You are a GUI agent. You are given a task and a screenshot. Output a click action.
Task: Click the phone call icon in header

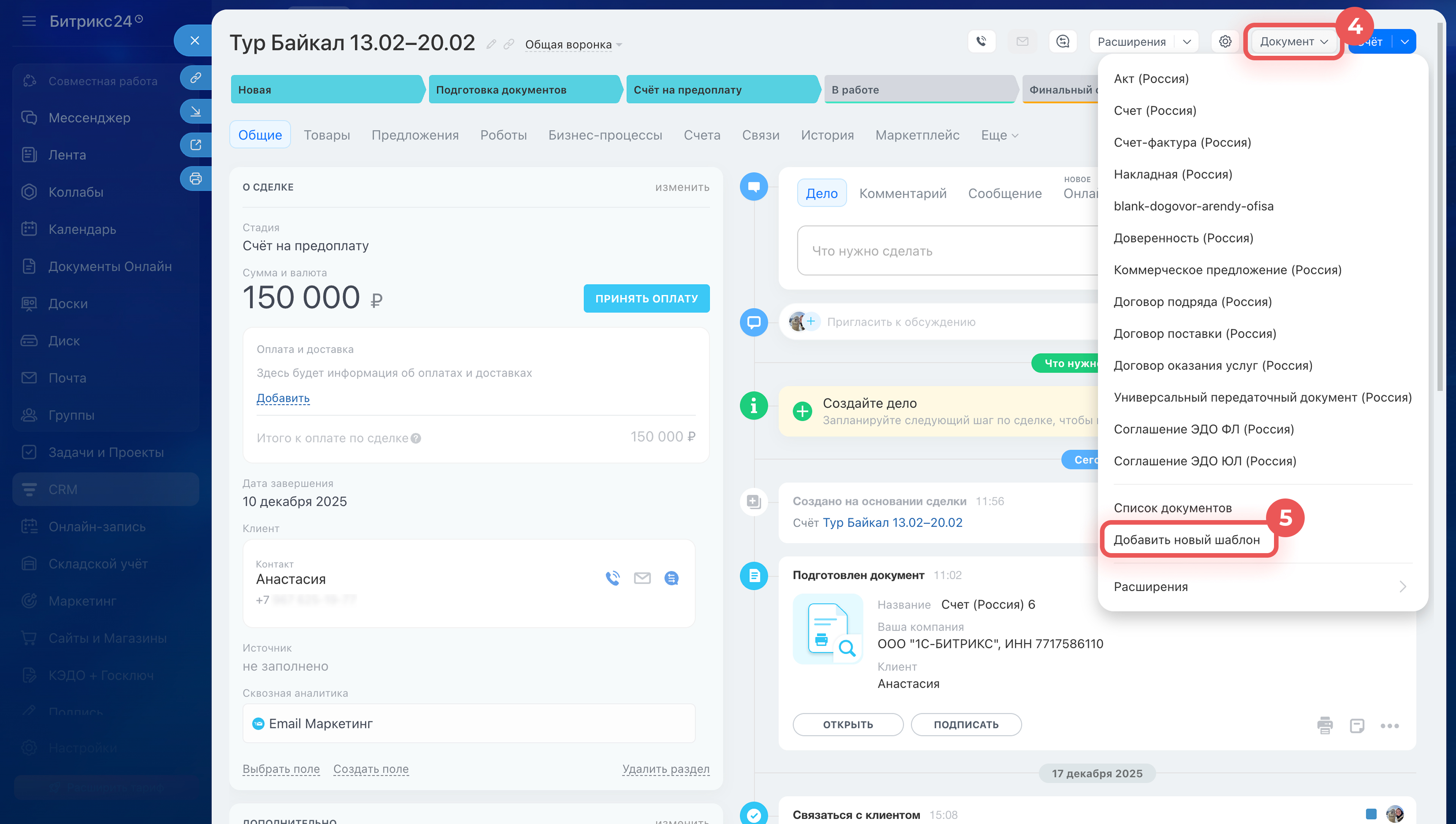981,41
